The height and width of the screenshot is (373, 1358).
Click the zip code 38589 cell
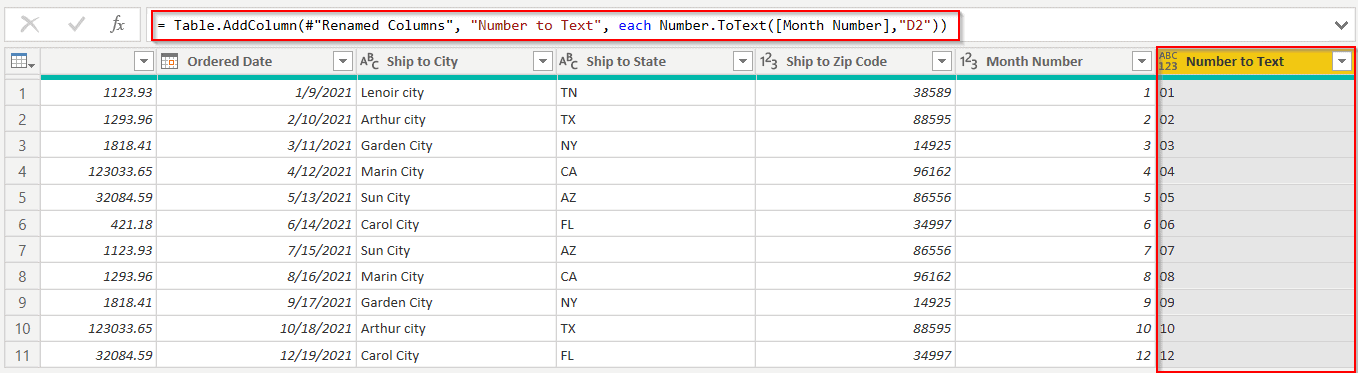coord(856,93)
